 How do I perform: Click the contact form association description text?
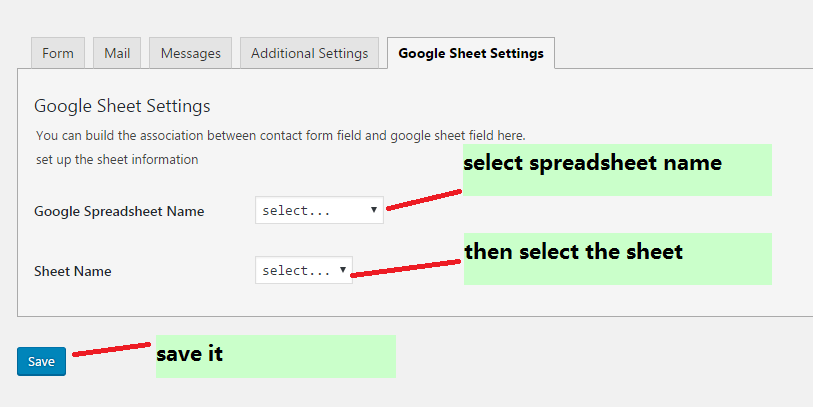[280, 135]
